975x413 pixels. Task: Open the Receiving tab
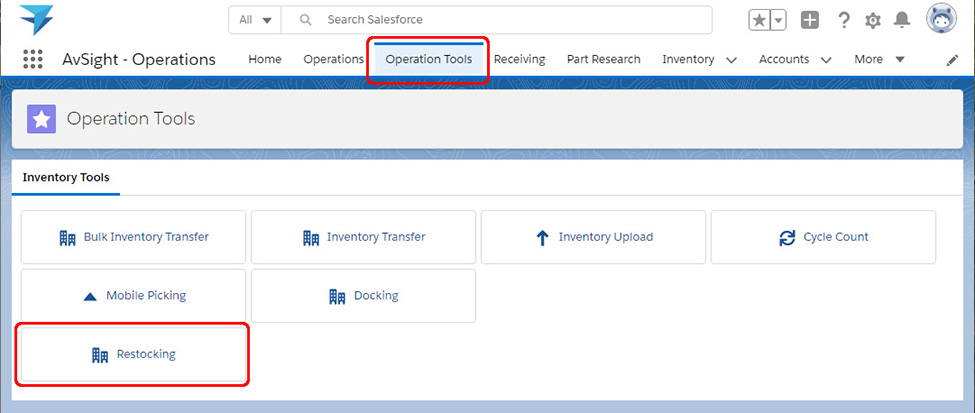click(x=519, y=59)
